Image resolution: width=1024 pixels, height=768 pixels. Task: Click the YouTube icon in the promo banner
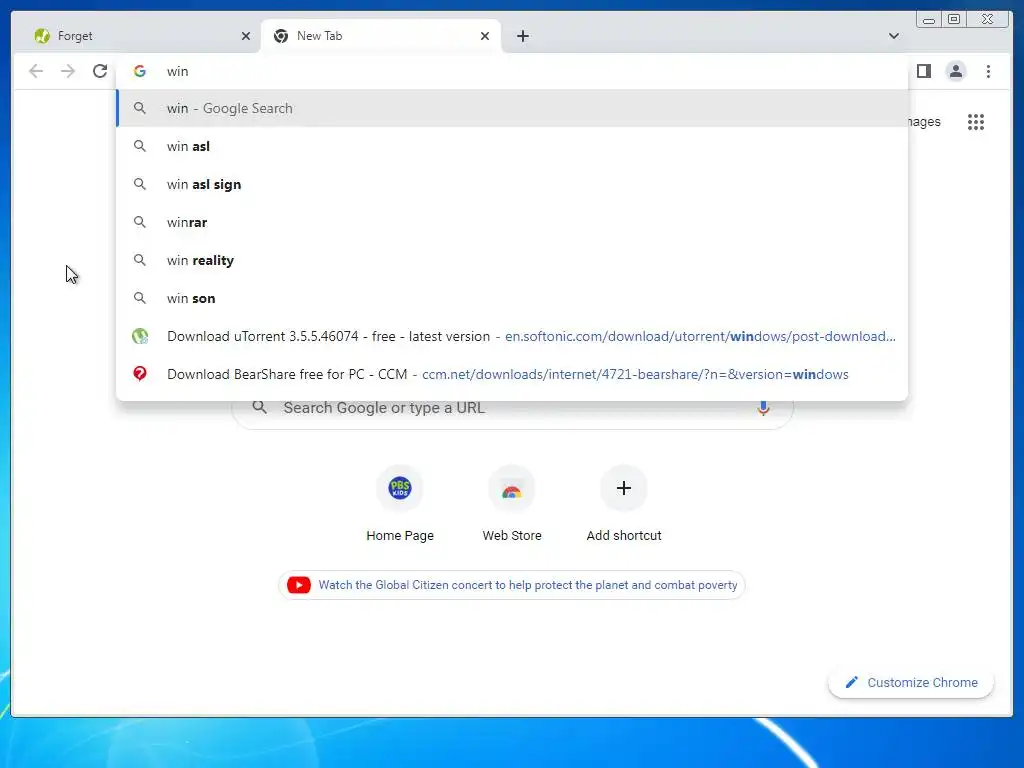coord(299,585)
